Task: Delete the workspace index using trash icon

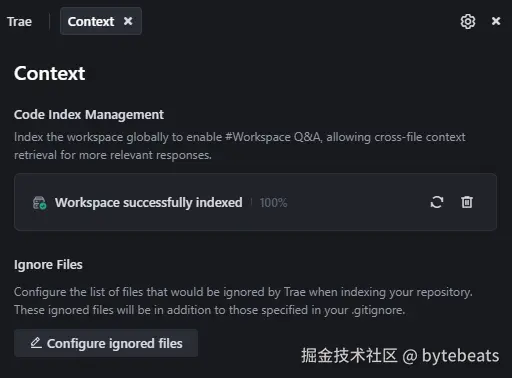Action: coord(467,202)
